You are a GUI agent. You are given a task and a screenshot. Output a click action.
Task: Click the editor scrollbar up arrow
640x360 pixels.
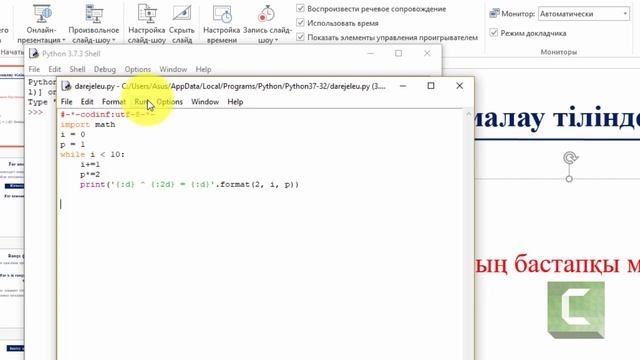click(x=468, y=114)
